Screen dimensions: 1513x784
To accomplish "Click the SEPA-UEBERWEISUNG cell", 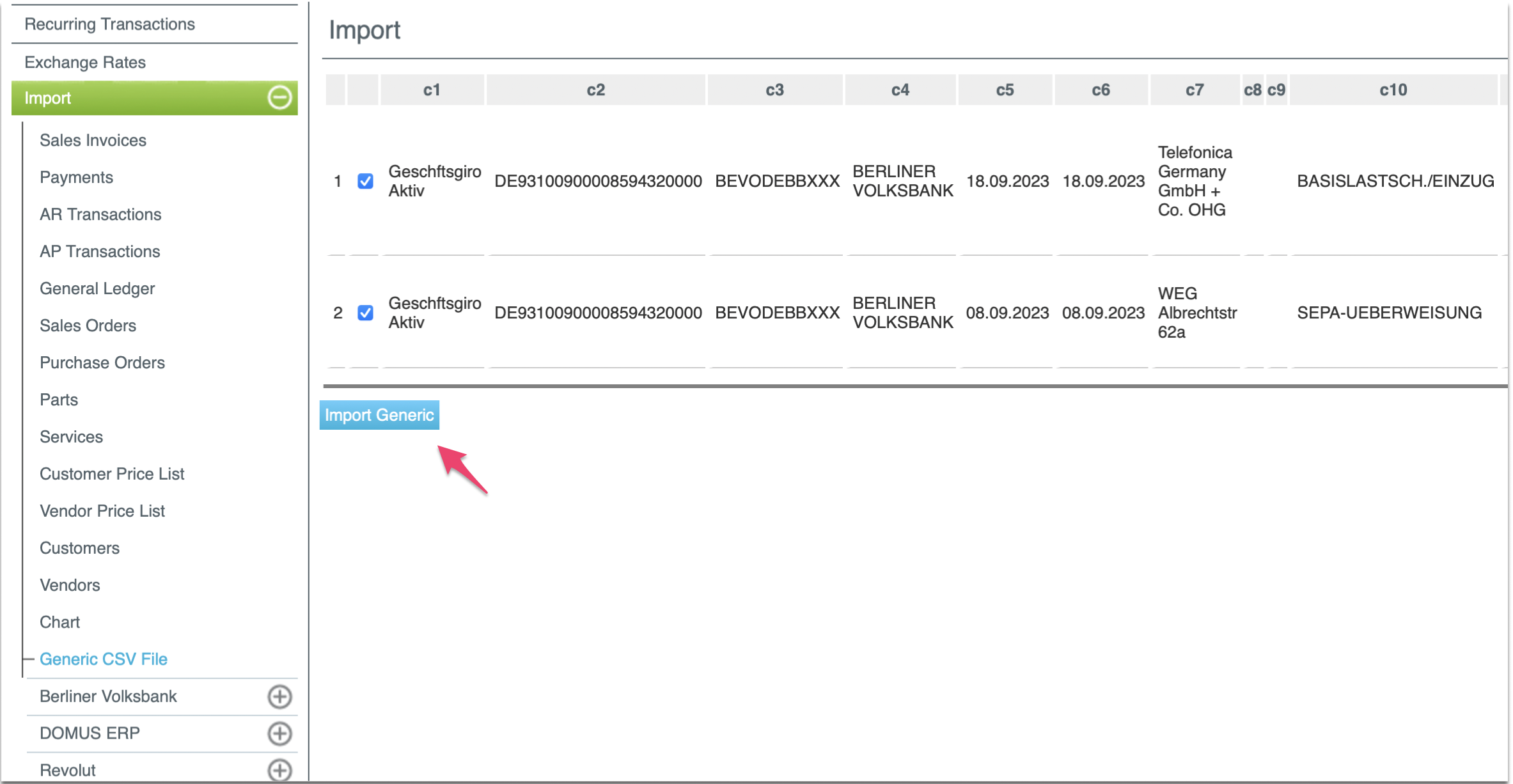I will [x=1389, y=313].
